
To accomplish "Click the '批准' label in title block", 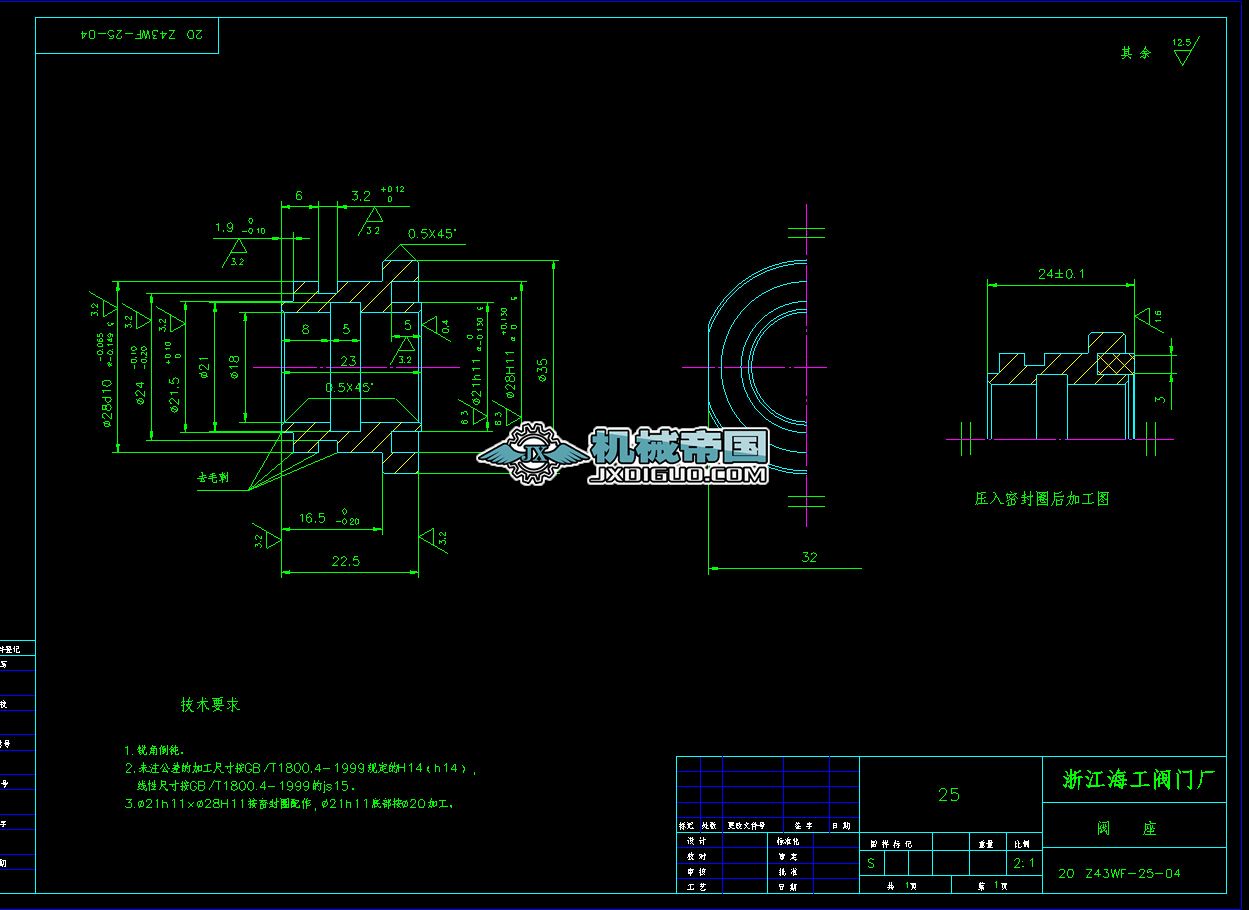I will [787, 872].
